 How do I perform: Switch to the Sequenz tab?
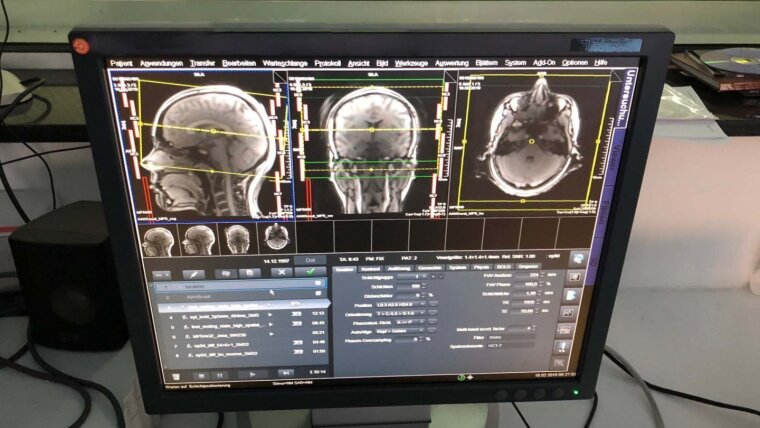tap(528, 266)
